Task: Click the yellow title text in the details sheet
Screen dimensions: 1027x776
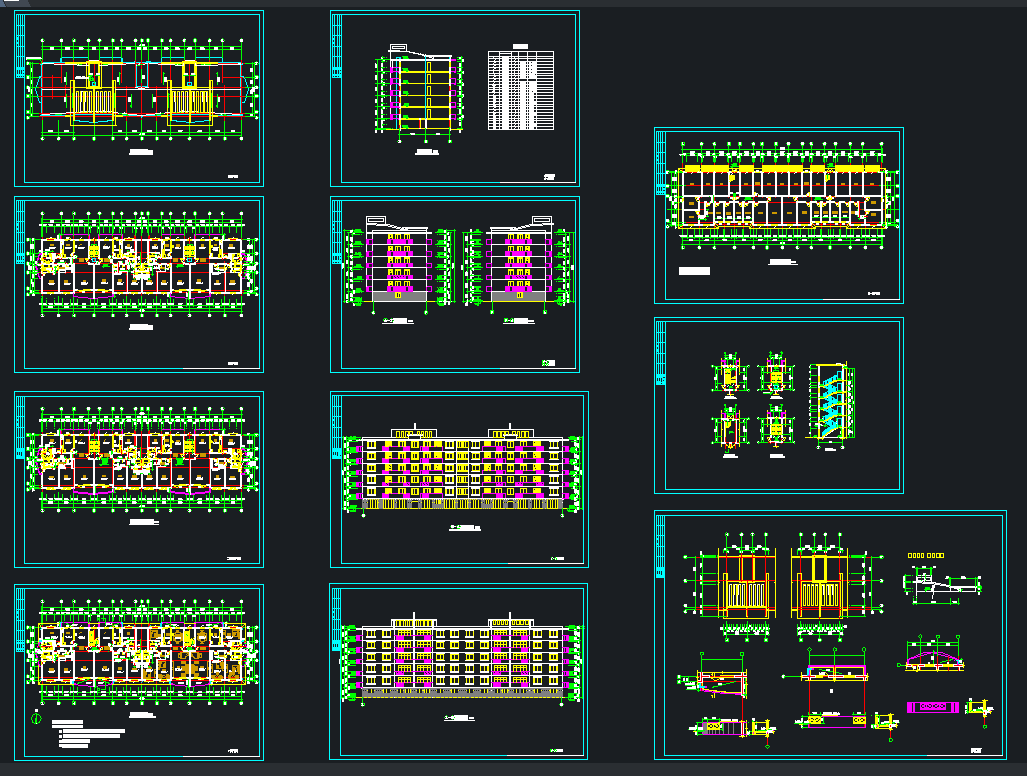Action: (926, 555)
